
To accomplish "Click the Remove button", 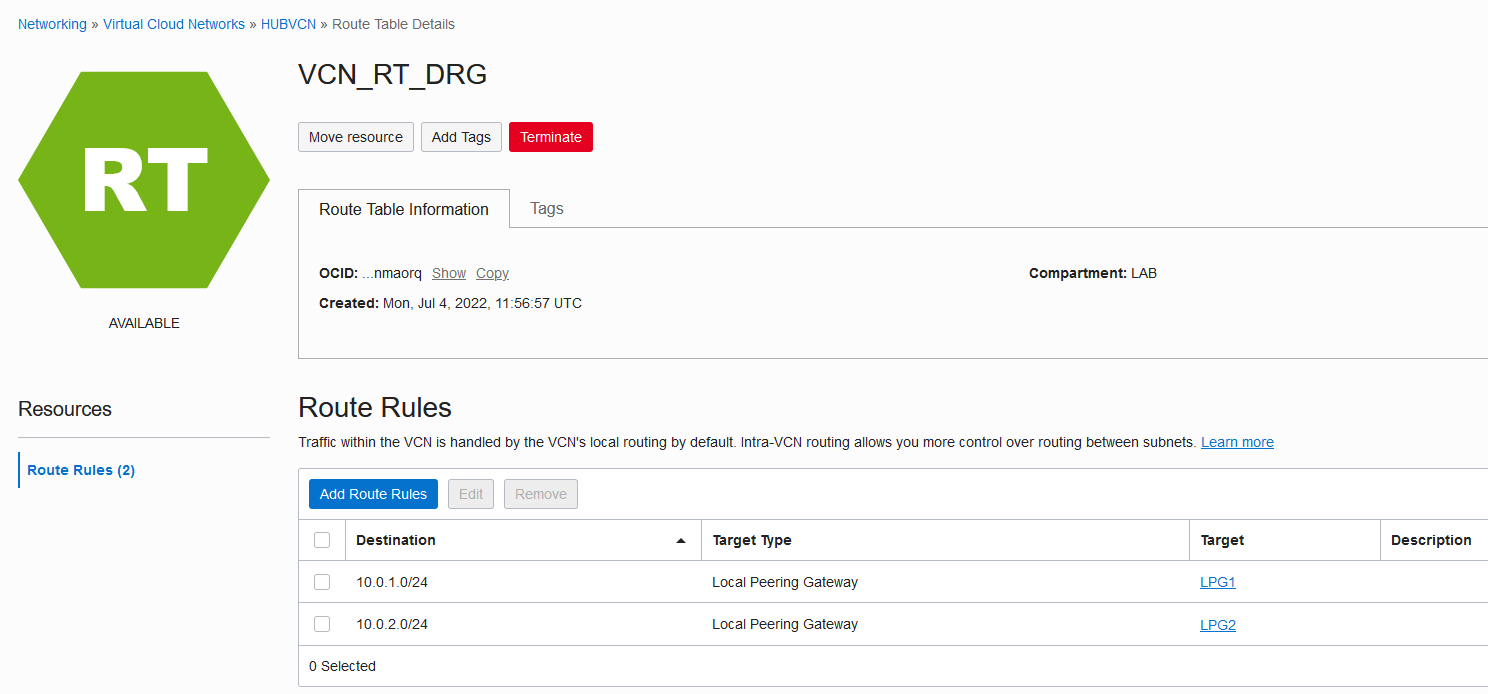I will point(541,494).
